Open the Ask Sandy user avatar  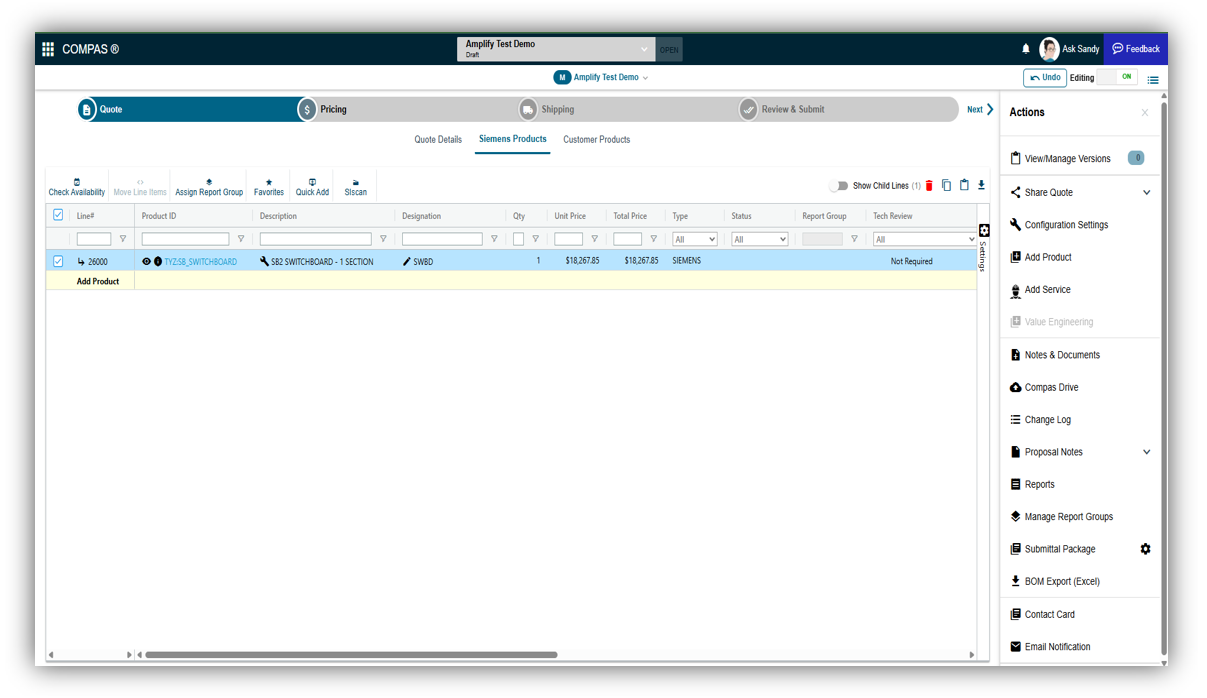pyautogui.click(x=1049, y=49)
